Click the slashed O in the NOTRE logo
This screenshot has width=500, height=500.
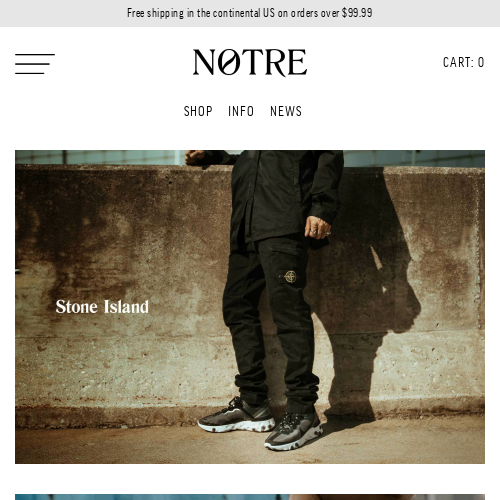click(230, 62)
